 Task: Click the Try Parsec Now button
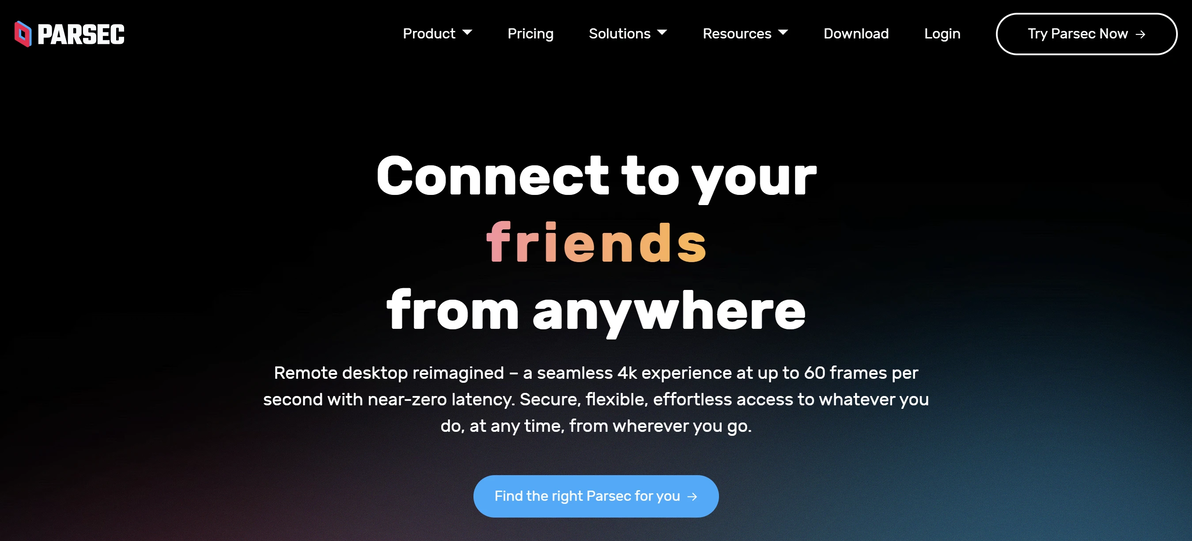[x=1086, y=34]
